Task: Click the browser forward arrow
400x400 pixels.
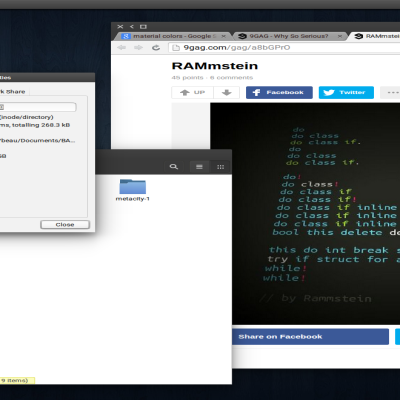Action: [x=138, y=48]
